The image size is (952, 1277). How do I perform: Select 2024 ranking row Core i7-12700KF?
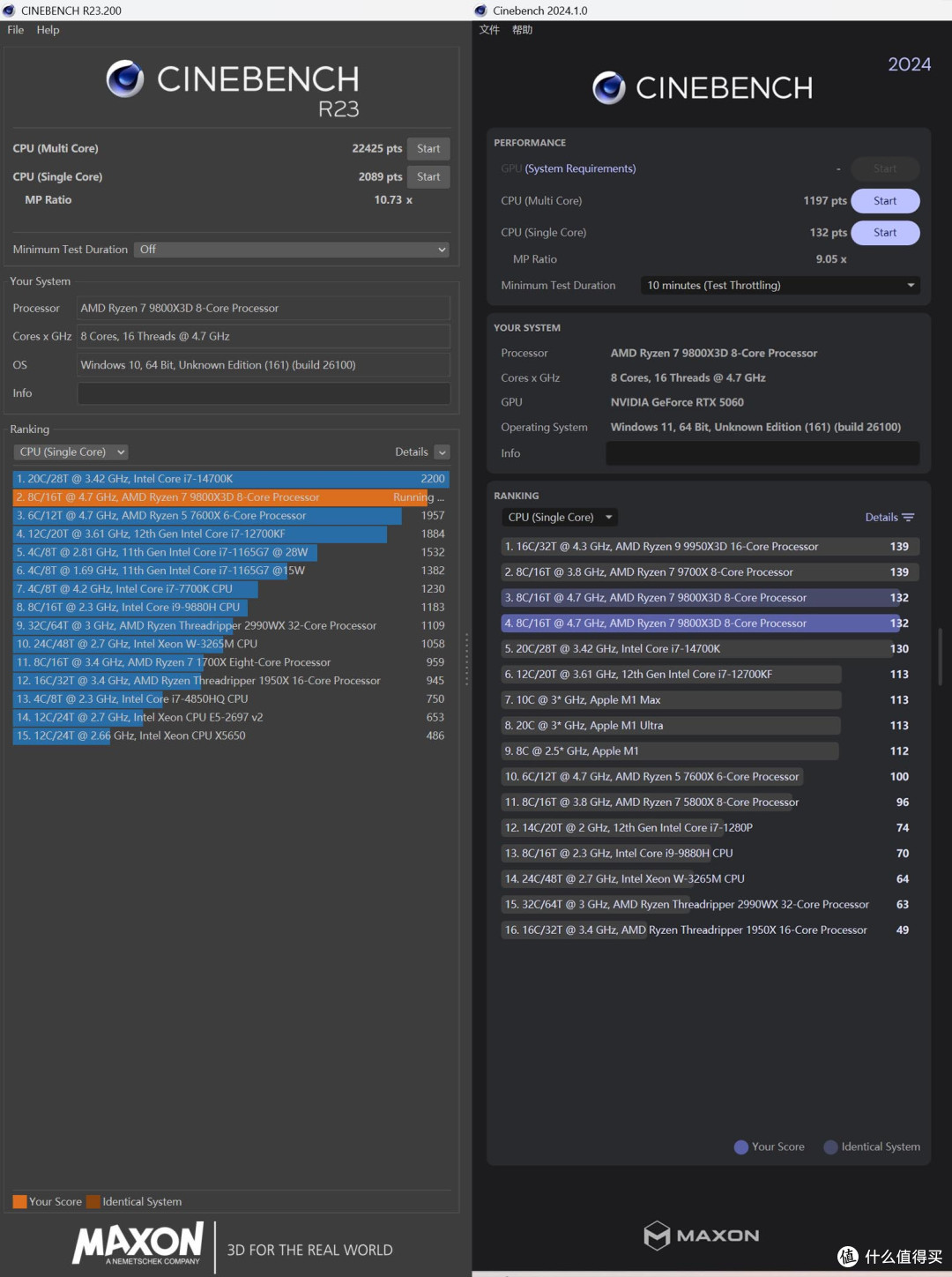point(710,675)
